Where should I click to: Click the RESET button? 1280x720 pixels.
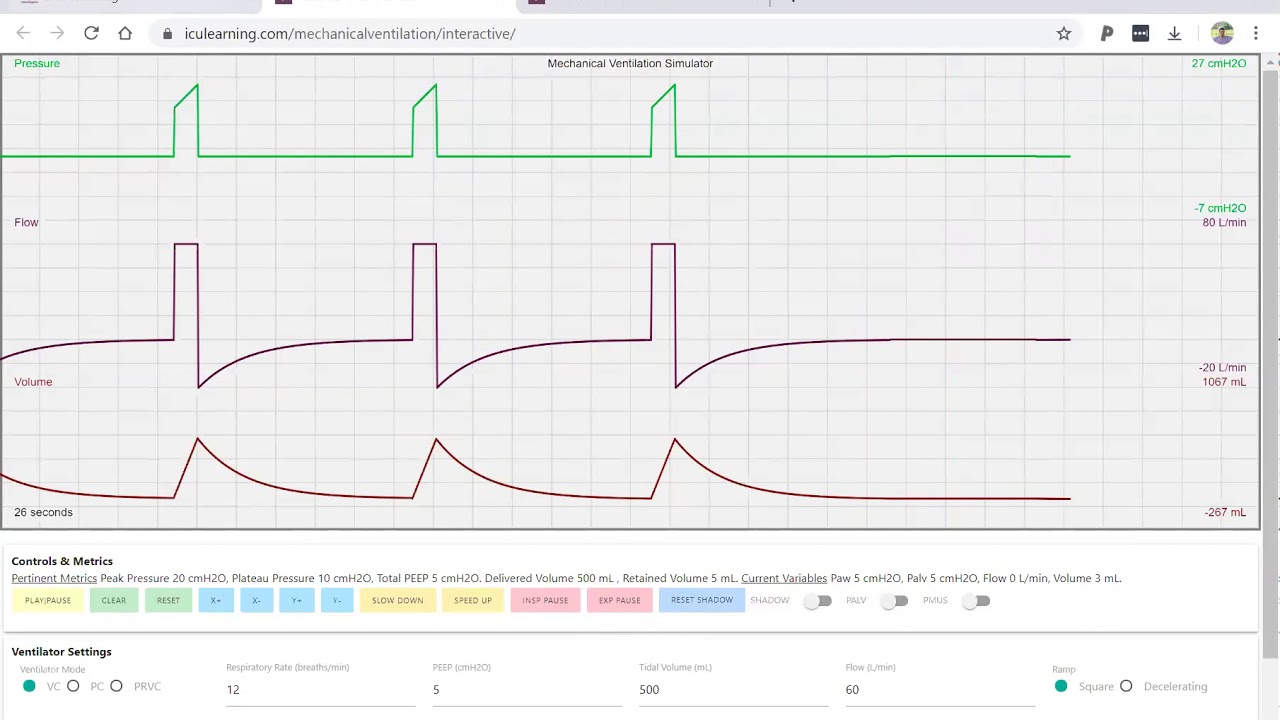168,601
